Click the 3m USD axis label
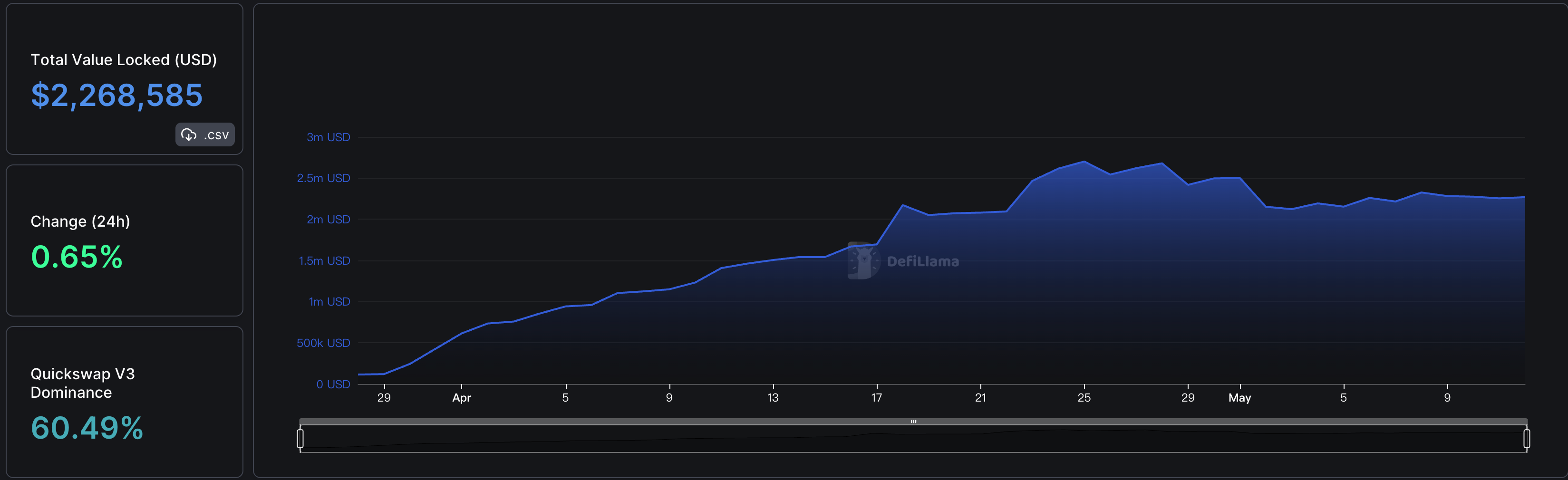 click(x=328, y=137)
